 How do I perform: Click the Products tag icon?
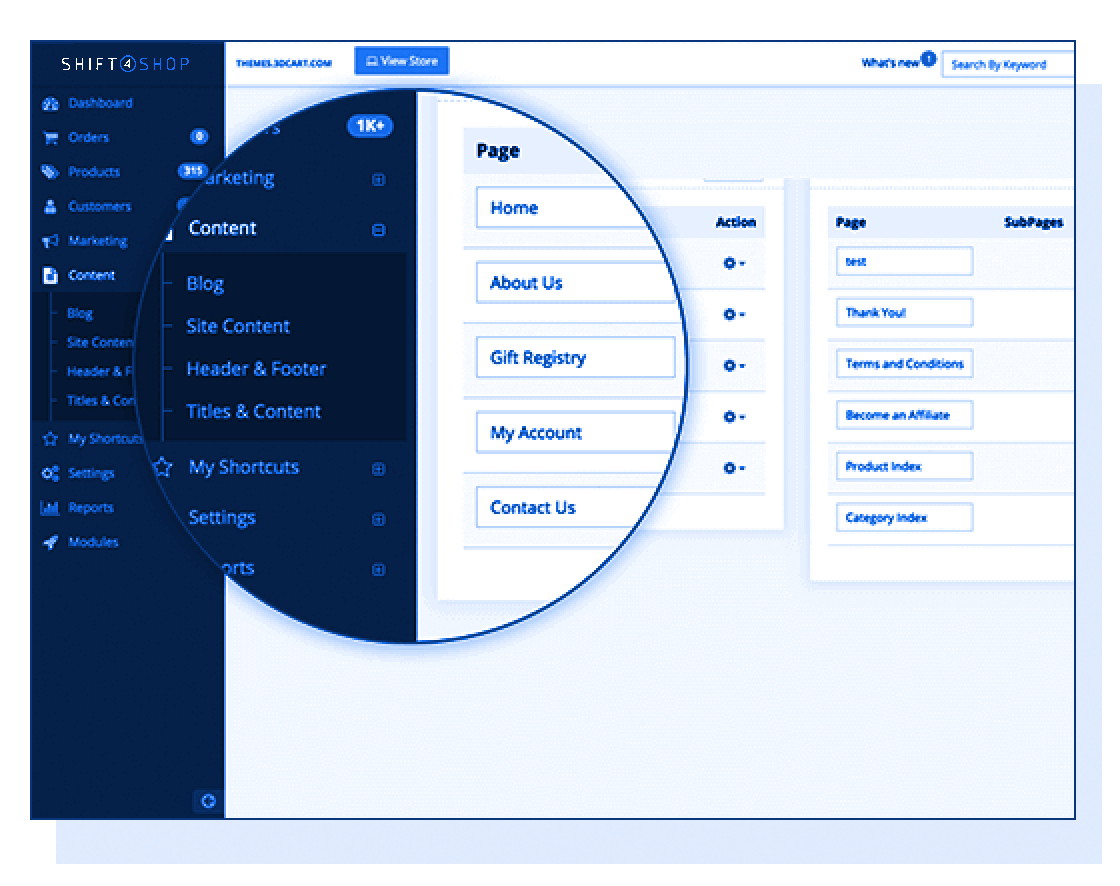coord(50,172)
